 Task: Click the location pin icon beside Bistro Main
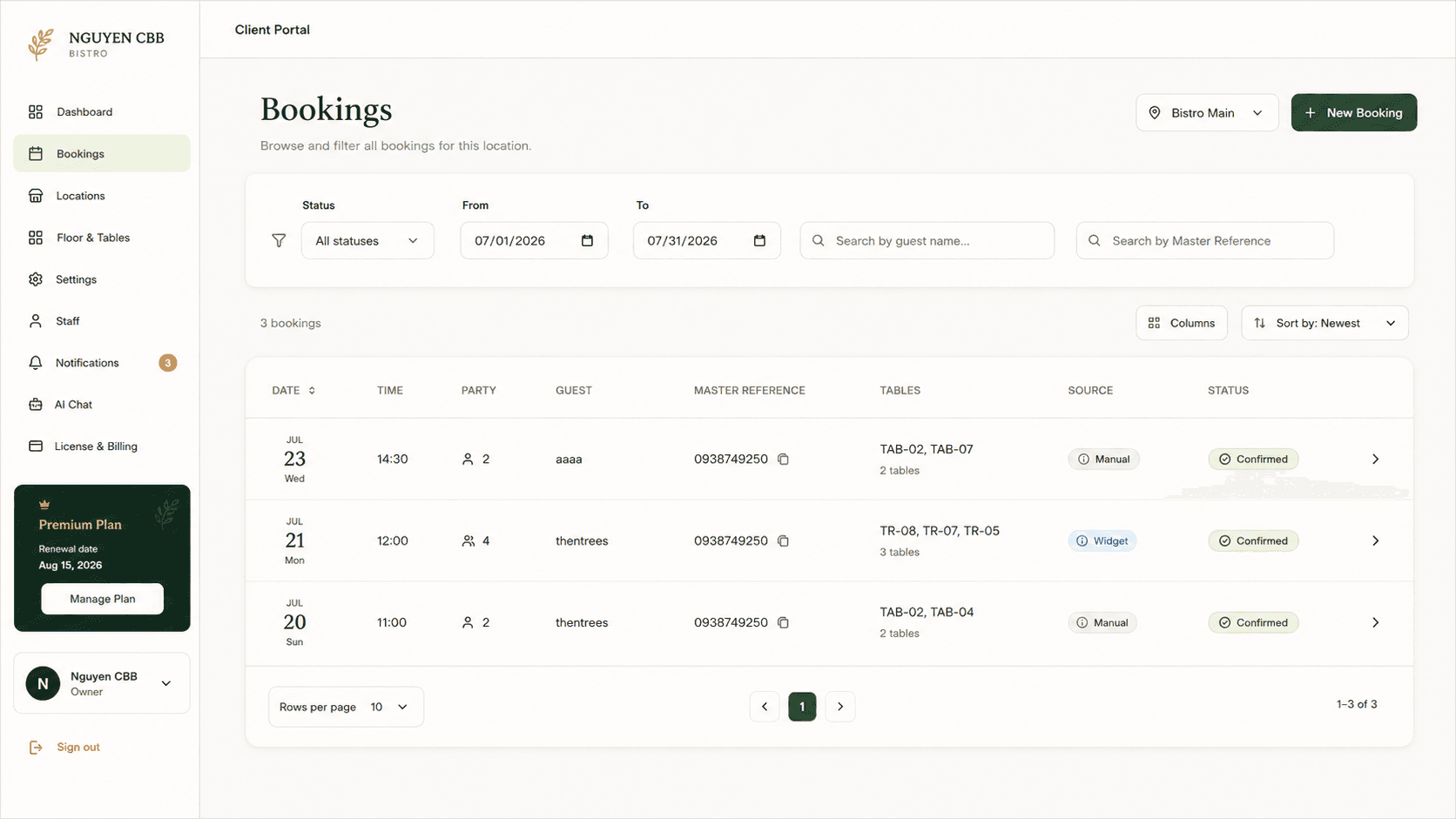[x=1155, y=113]
